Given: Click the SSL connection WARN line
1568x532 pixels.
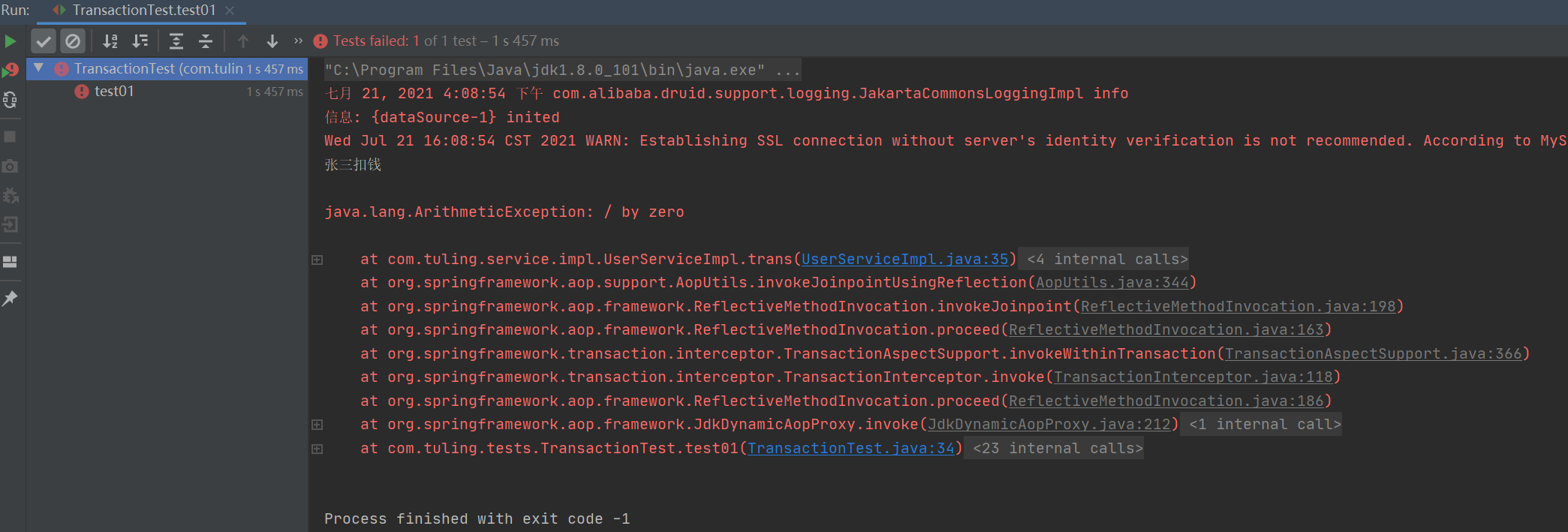Looking at the screenshot, I should [x=945, y=140].
